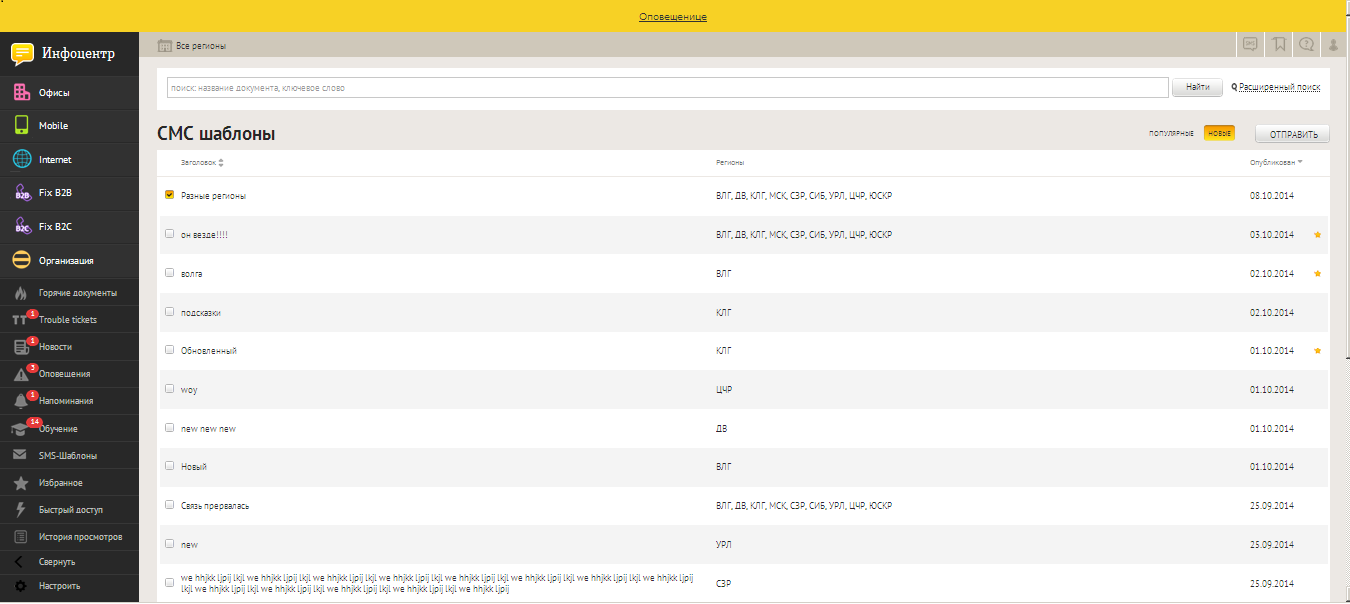Open the Mobile section
This screenshot has height=604, width=1350.
pyautogui.click(x=70, y=126)
